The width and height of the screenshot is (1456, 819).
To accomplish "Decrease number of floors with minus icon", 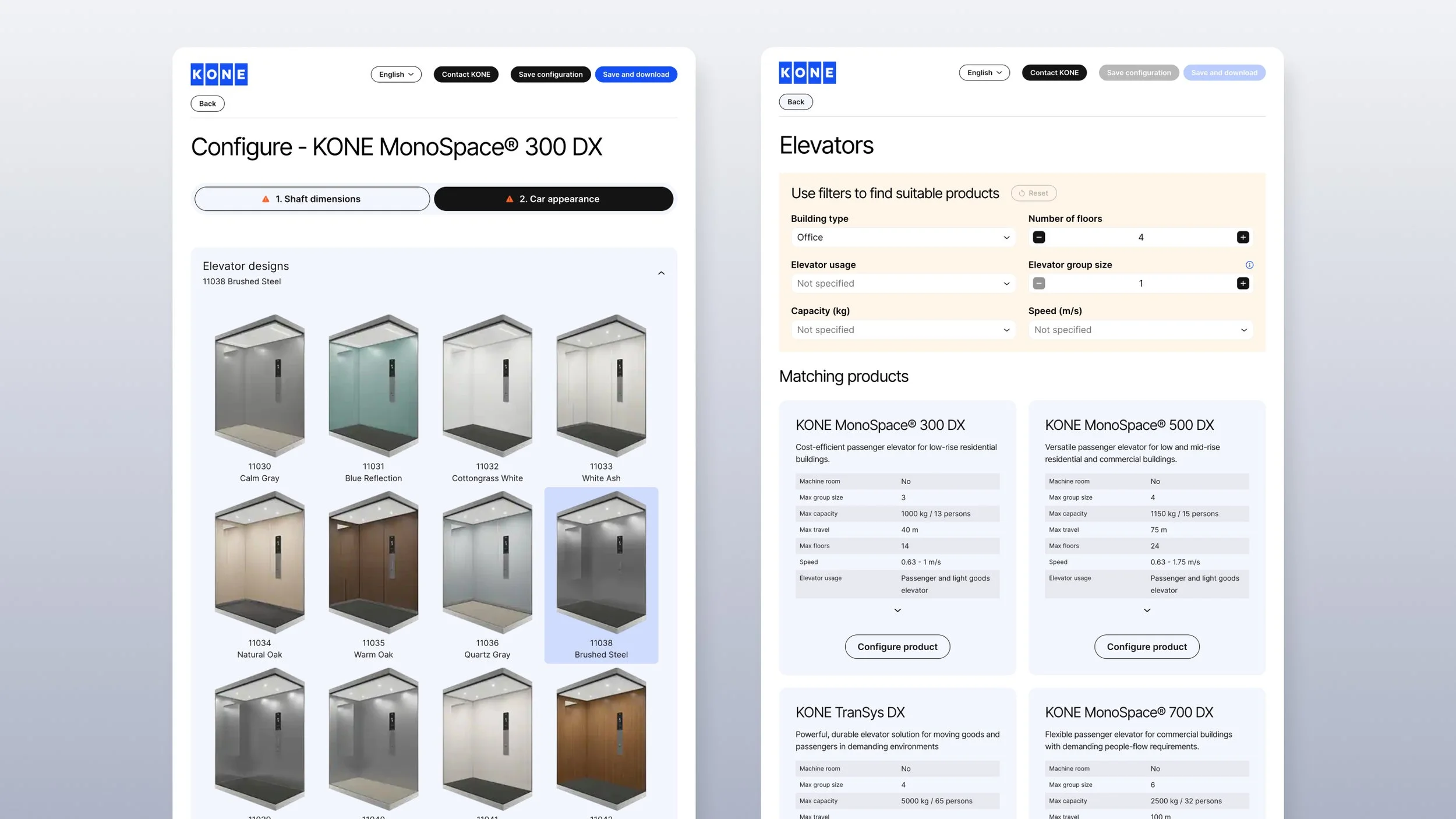I will tap(1038, 237).
